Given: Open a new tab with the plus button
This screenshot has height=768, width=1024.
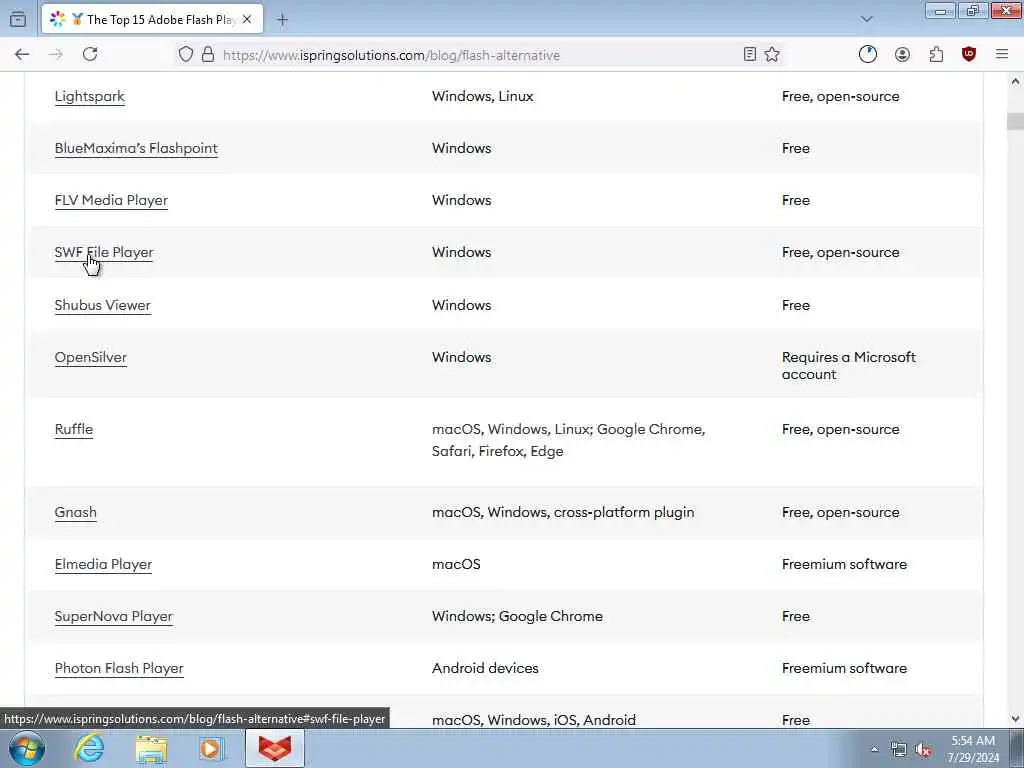Looking at the screenshot, I should tap(282, 20).
